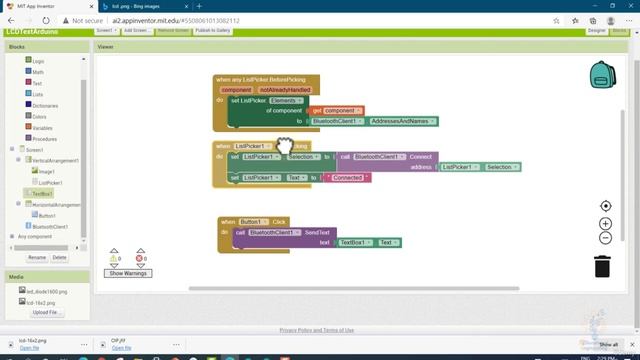Image resolution: width=640 pixels, height=360 pixels.
Task: Open the browser profile avatar
Action: (611, 20)
